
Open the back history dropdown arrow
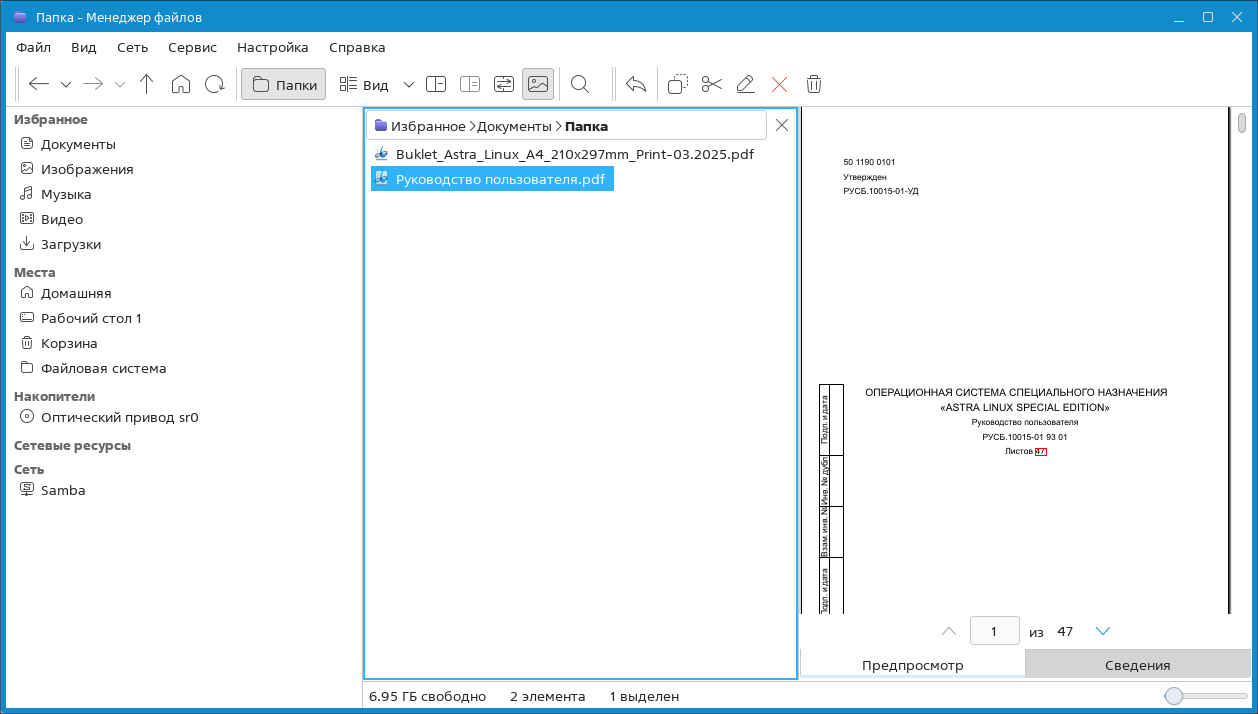[x=66, y=85]
